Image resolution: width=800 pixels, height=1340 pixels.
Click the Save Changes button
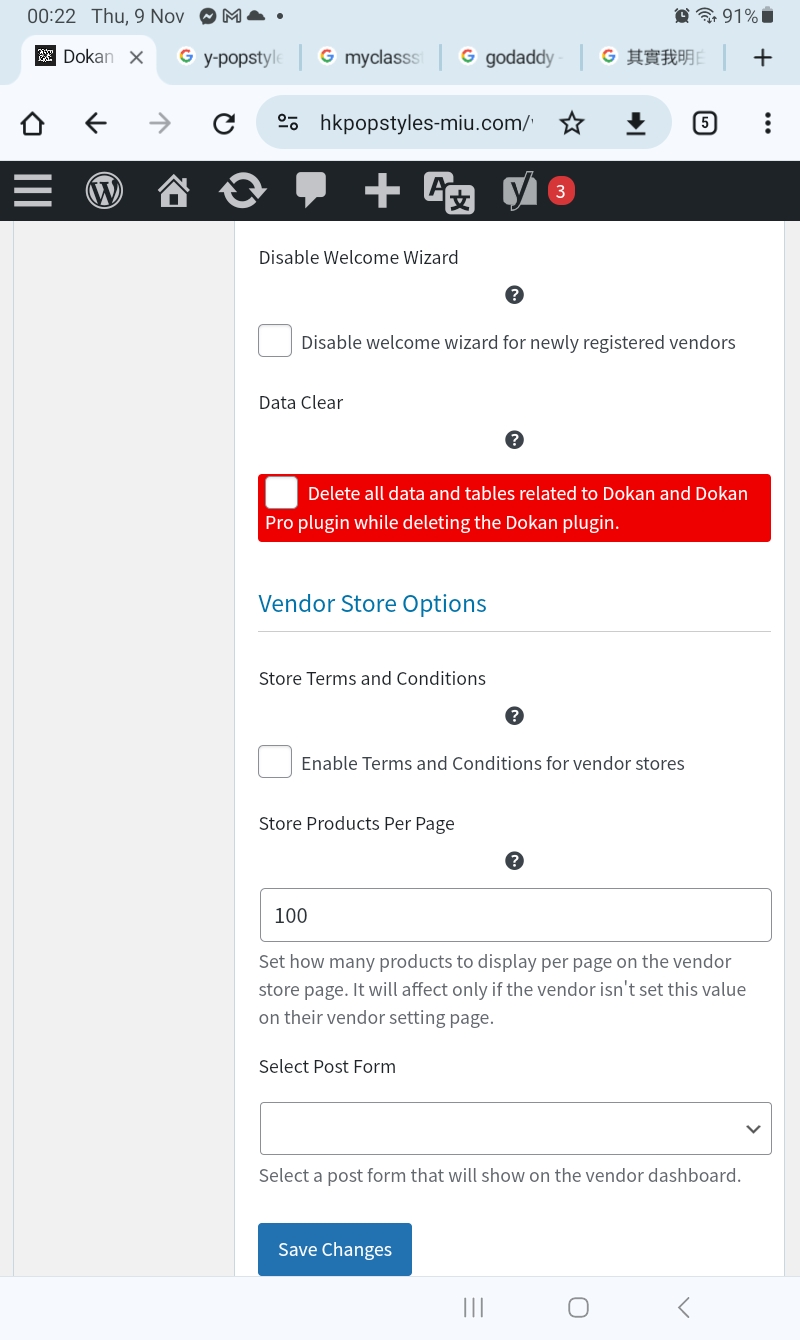[335, 1249]
